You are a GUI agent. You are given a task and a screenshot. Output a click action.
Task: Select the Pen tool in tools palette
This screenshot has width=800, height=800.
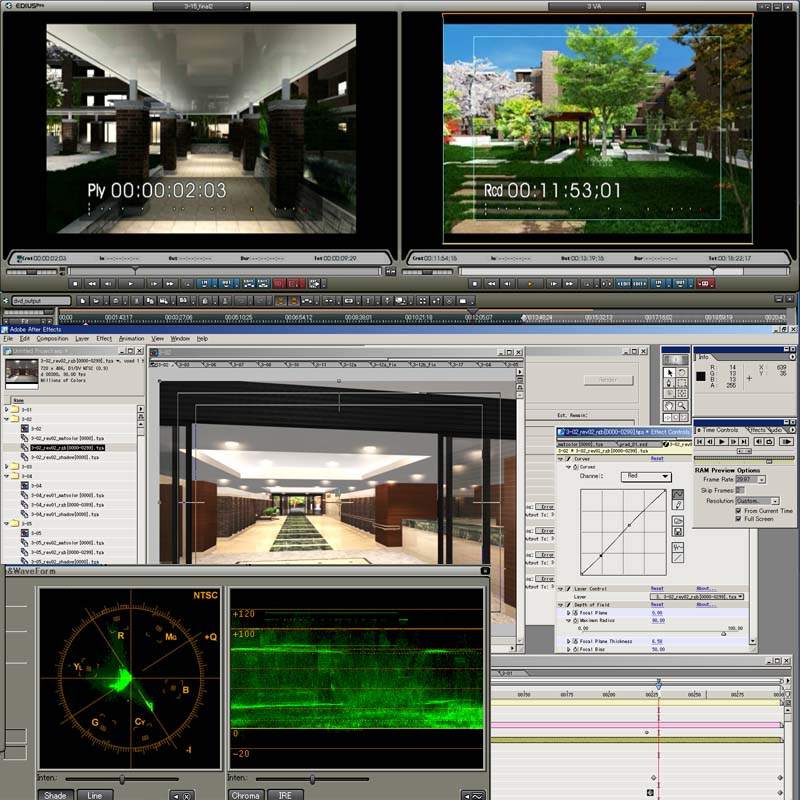(669, 383)
